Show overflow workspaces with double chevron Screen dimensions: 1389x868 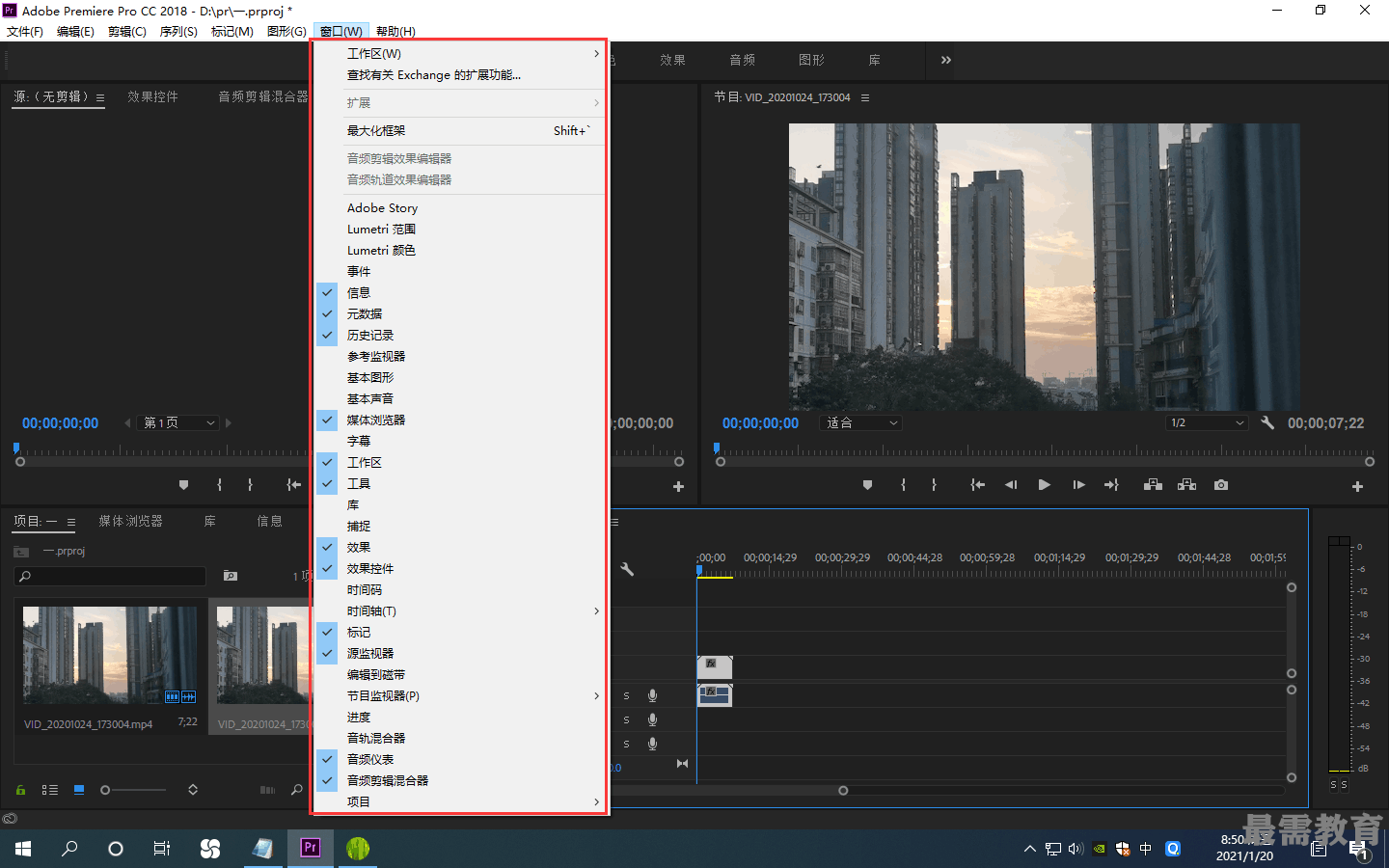945,60
